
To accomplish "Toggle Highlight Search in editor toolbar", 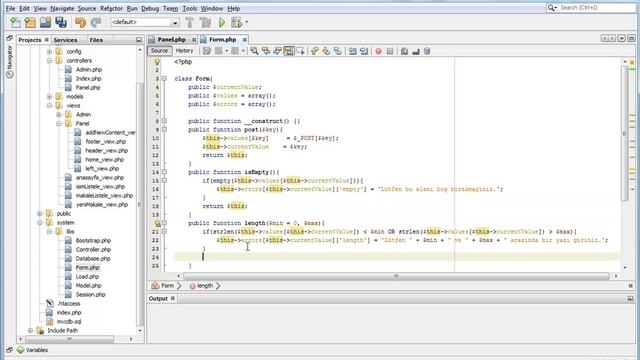I will click(289, 51).
